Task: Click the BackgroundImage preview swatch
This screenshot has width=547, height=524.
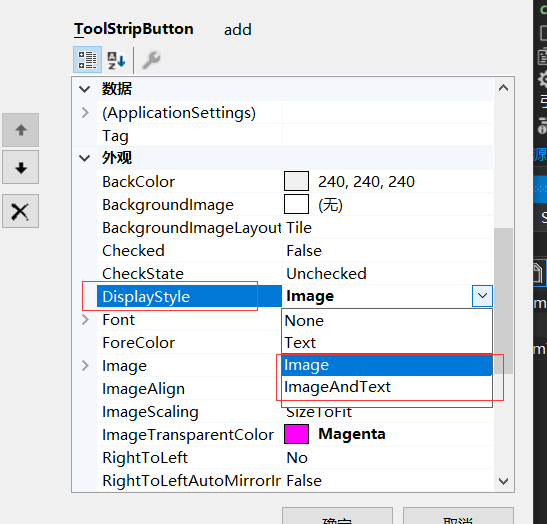Action: (296, 204)
